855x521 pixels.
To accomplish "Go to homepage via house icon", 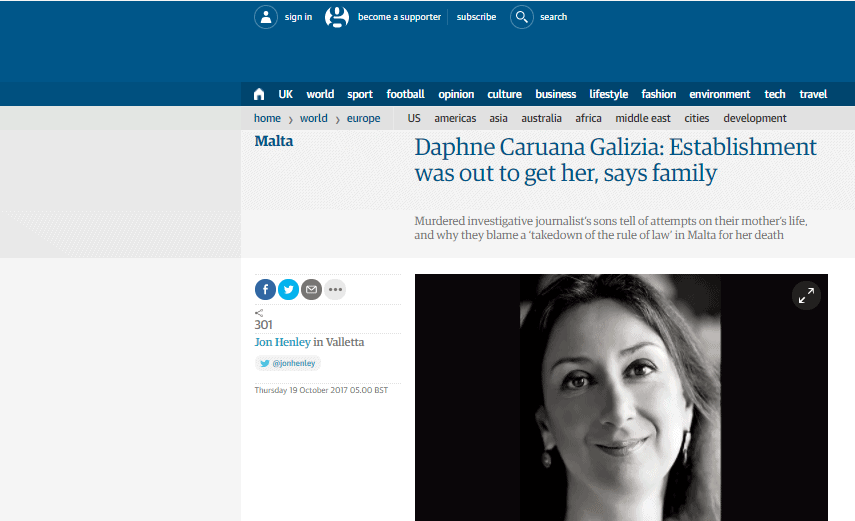I will [x=259, y=94].
